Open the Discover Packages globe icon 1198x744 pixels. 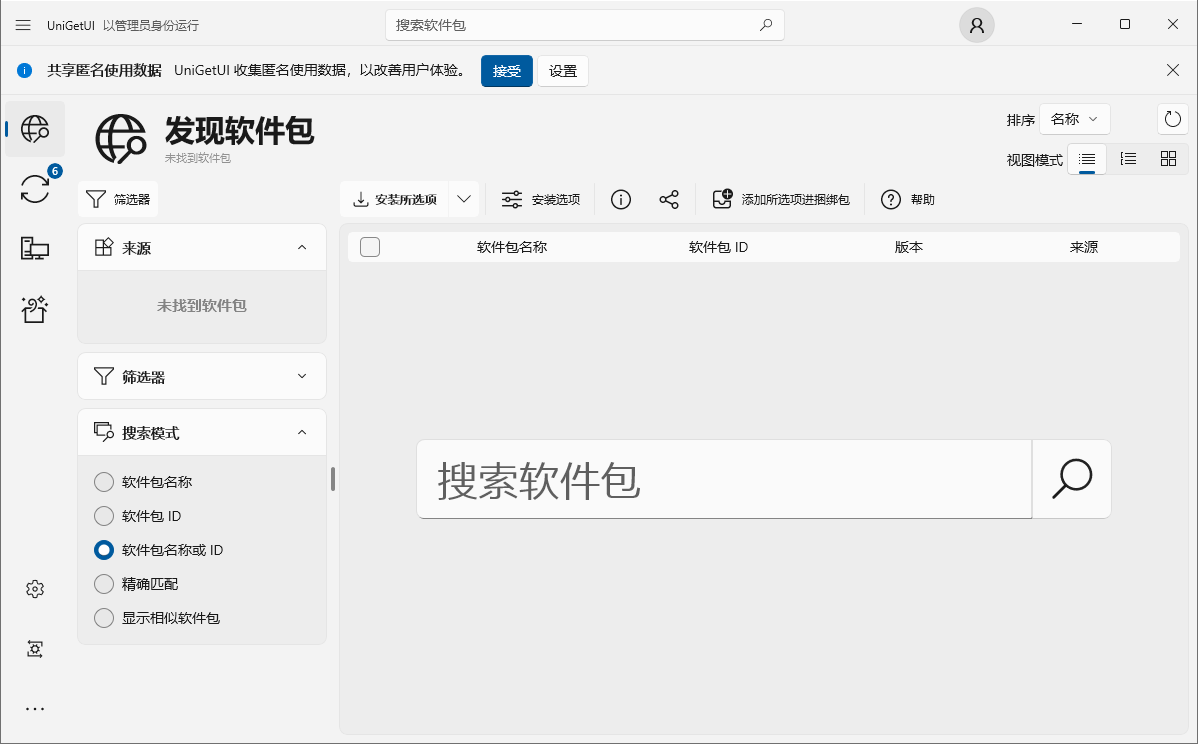click(35, 129)
